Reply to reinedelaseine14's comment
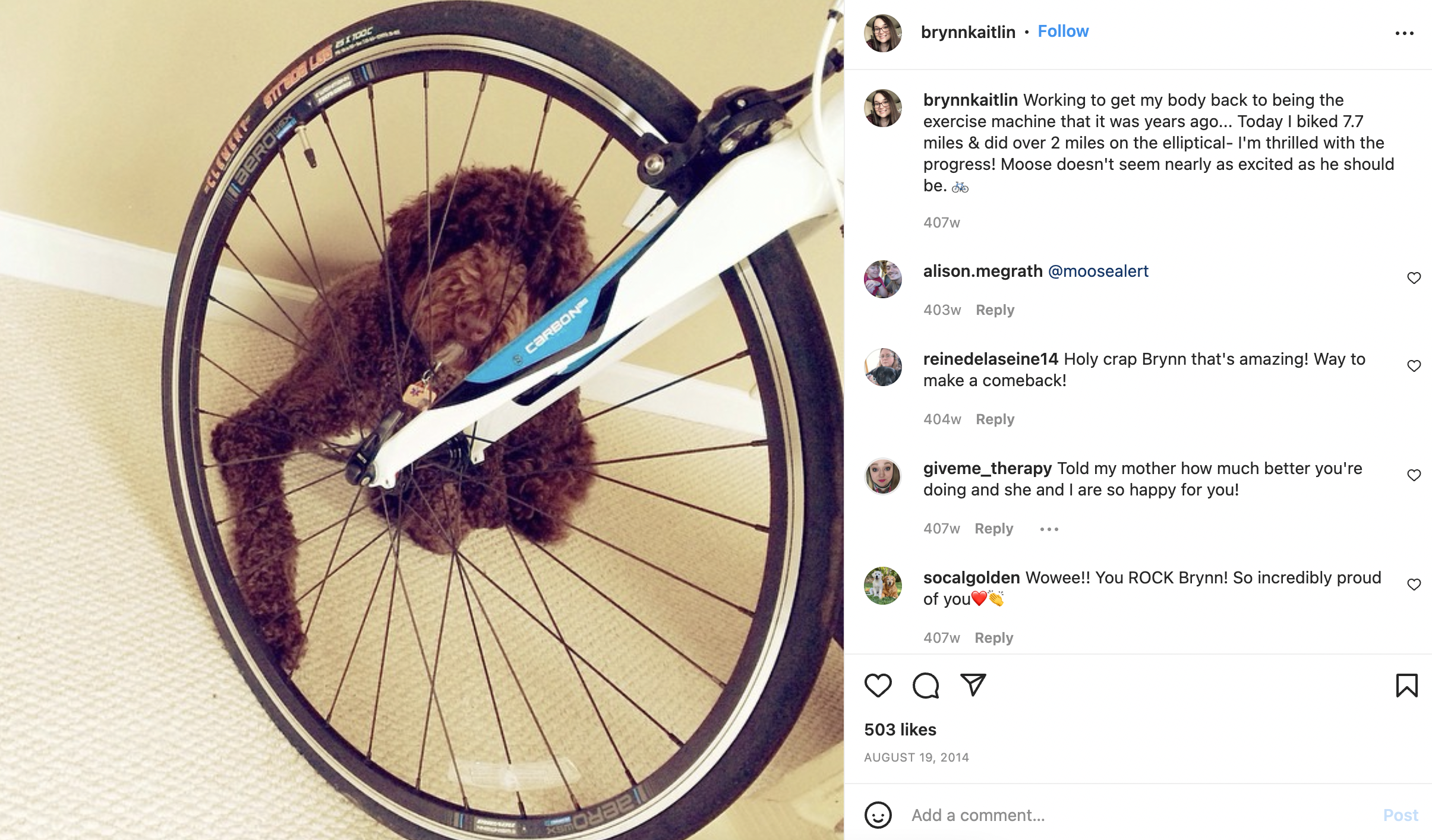 [x=995, y=419]
